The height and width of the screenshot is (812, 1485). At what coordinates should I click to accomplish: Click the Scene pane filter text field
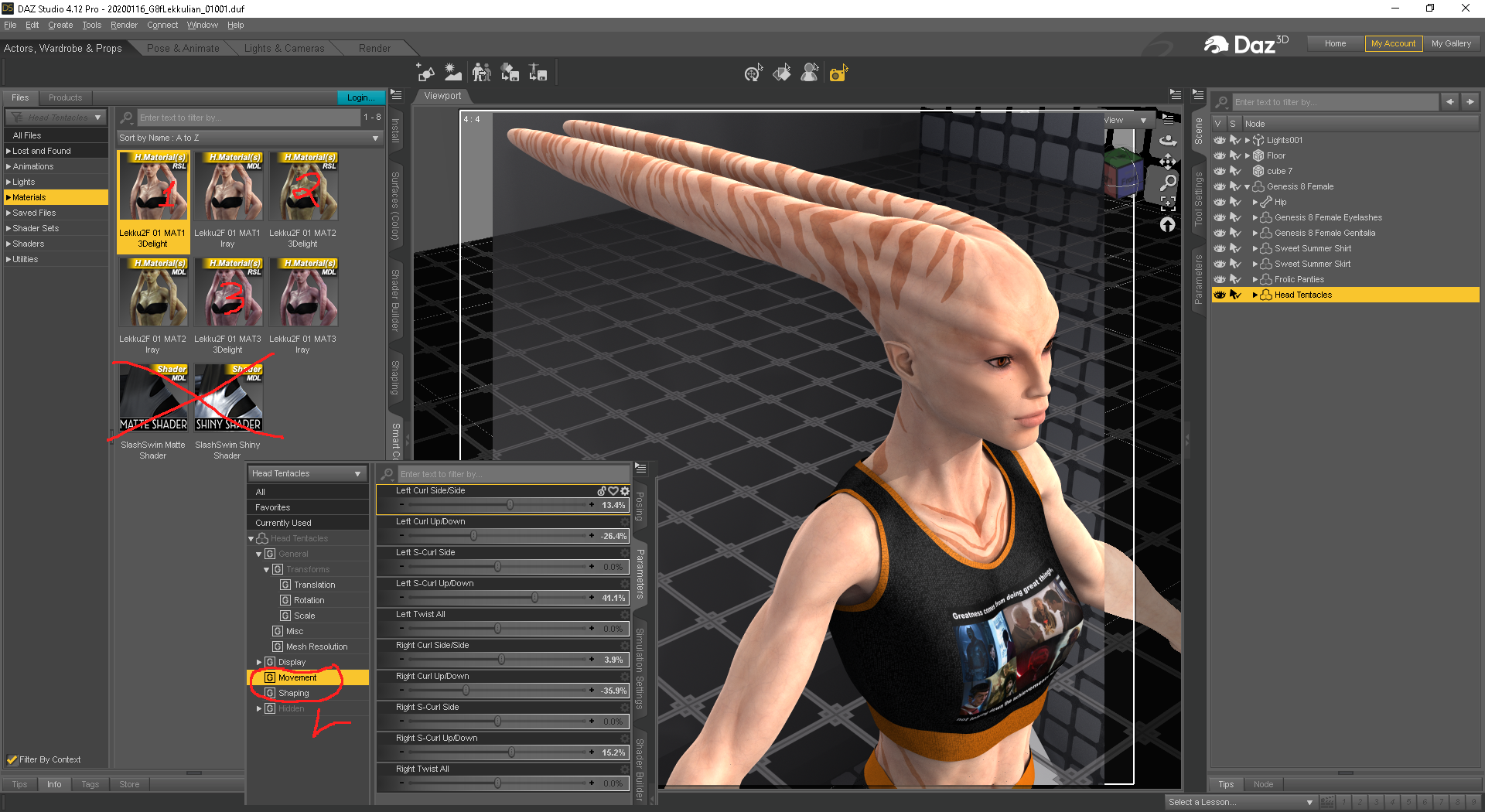pyautogui.click(x=1335, y=102)
